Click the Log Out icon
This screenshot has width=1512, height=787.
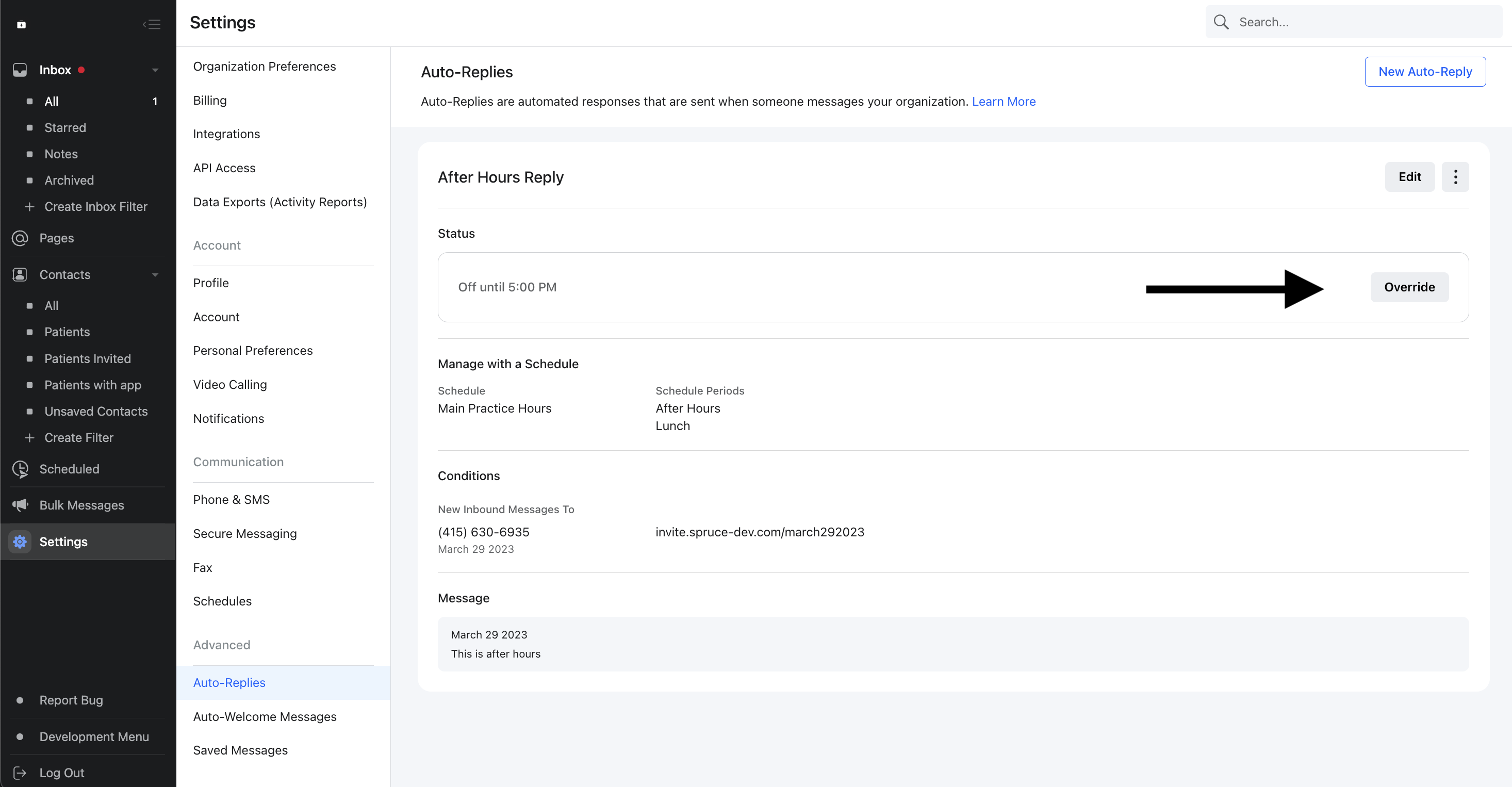pos(20,773)
